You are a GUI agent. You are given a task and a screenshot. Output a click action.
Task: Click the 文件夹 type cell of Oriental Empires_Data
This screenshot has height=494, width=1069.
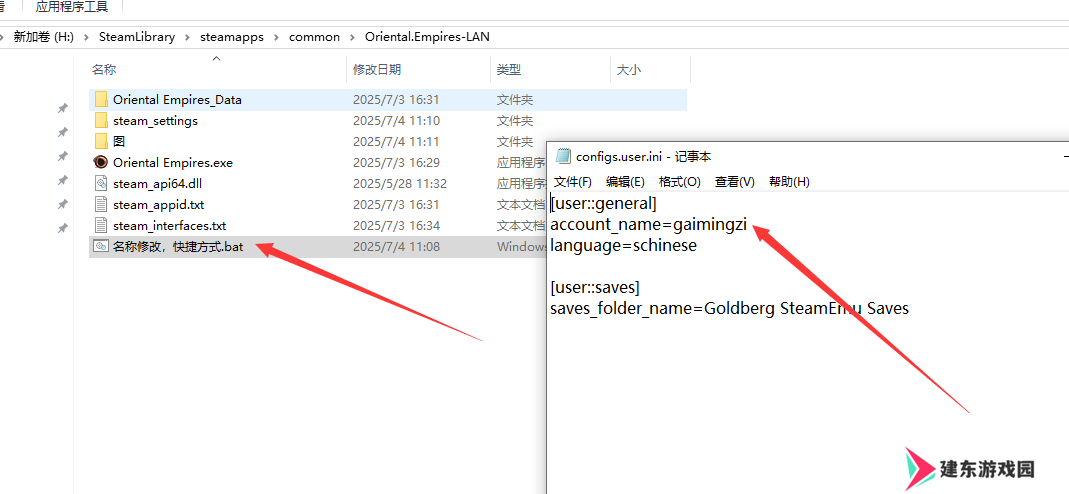tap(515, 99)
